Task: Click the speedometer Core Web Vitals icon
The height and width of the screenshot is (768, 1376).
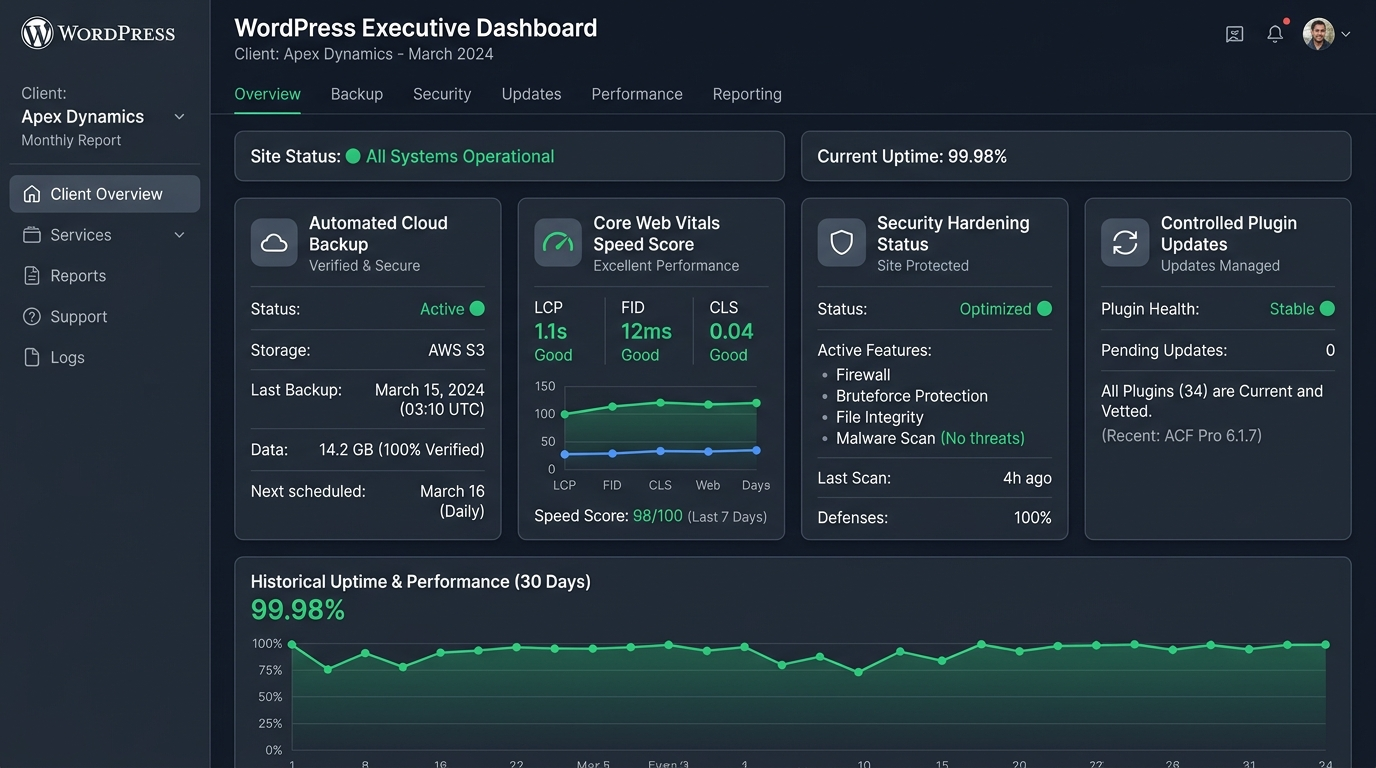Action: point(558,243)
